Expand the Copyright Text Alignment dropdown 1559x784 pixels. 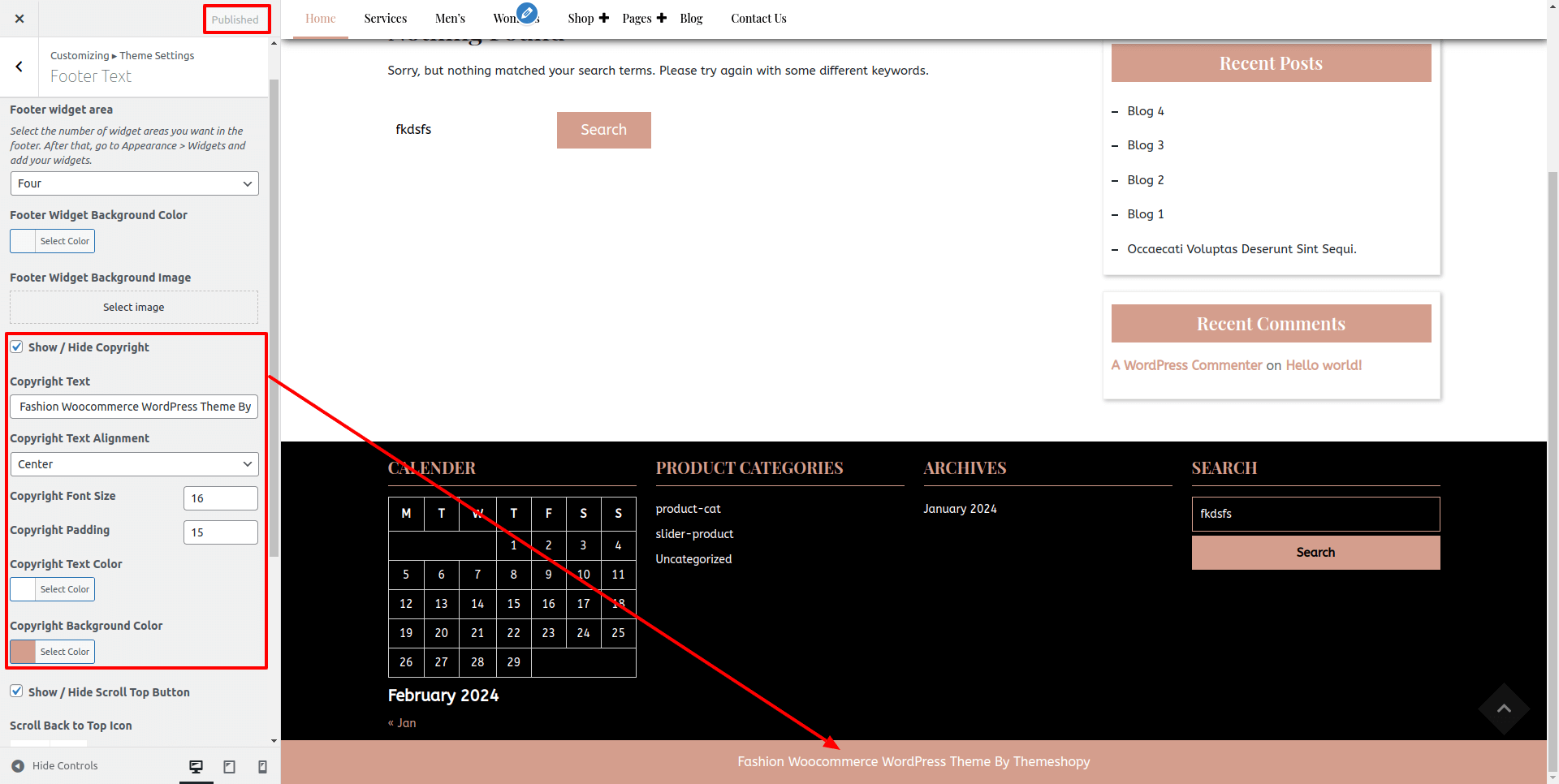click(x=134, y=464)
